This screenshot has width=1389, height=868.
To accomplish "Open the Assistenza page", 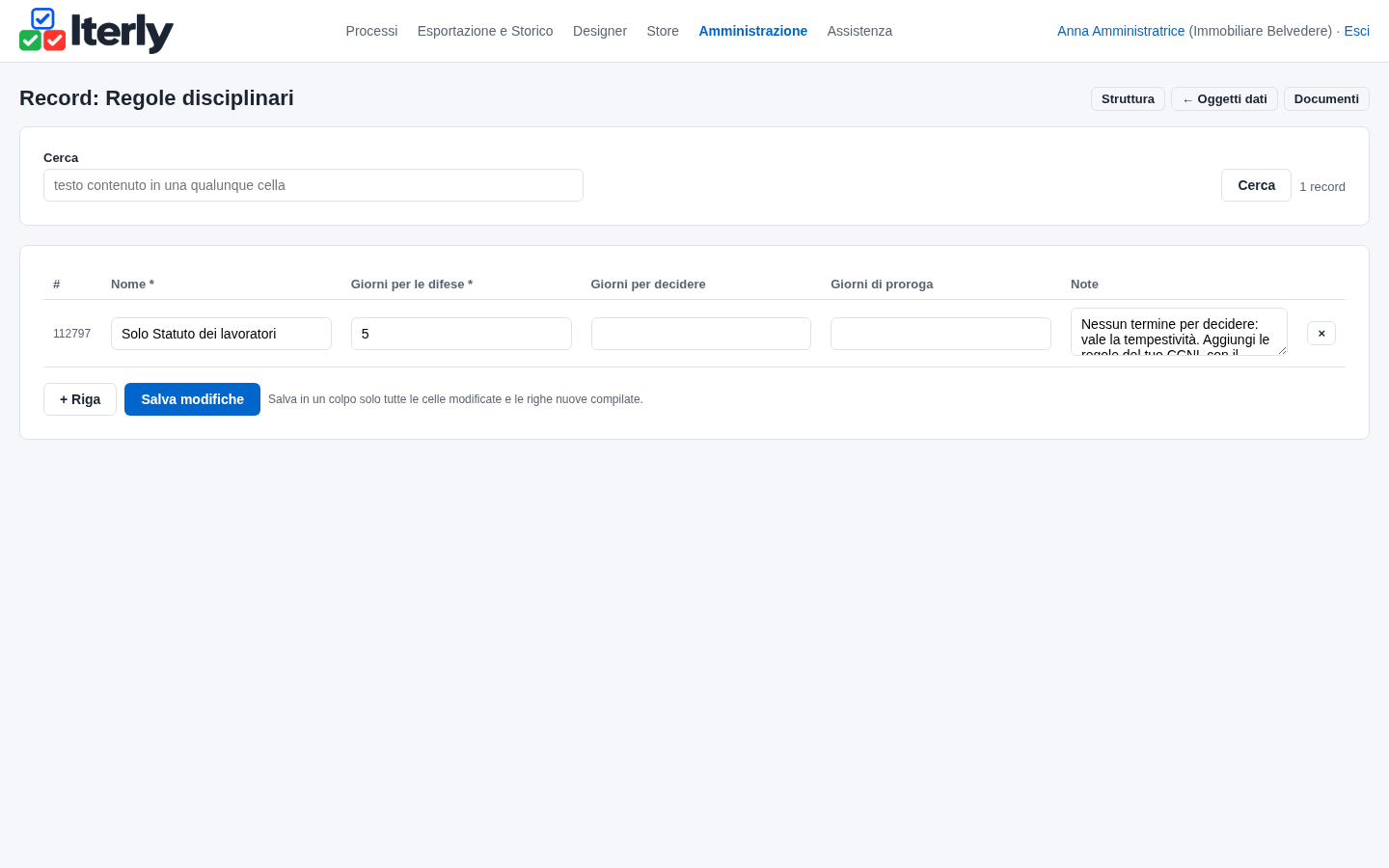I will click(x=859, y=31).
